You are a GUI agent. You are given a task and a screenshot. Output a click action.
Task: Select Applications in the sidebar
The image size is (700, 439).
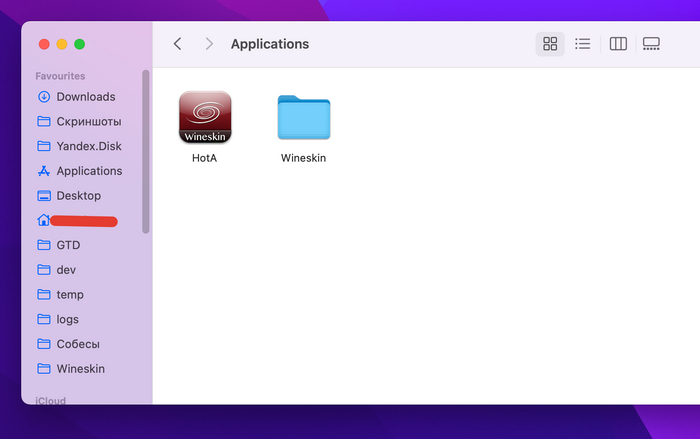(x=88, y=171)
